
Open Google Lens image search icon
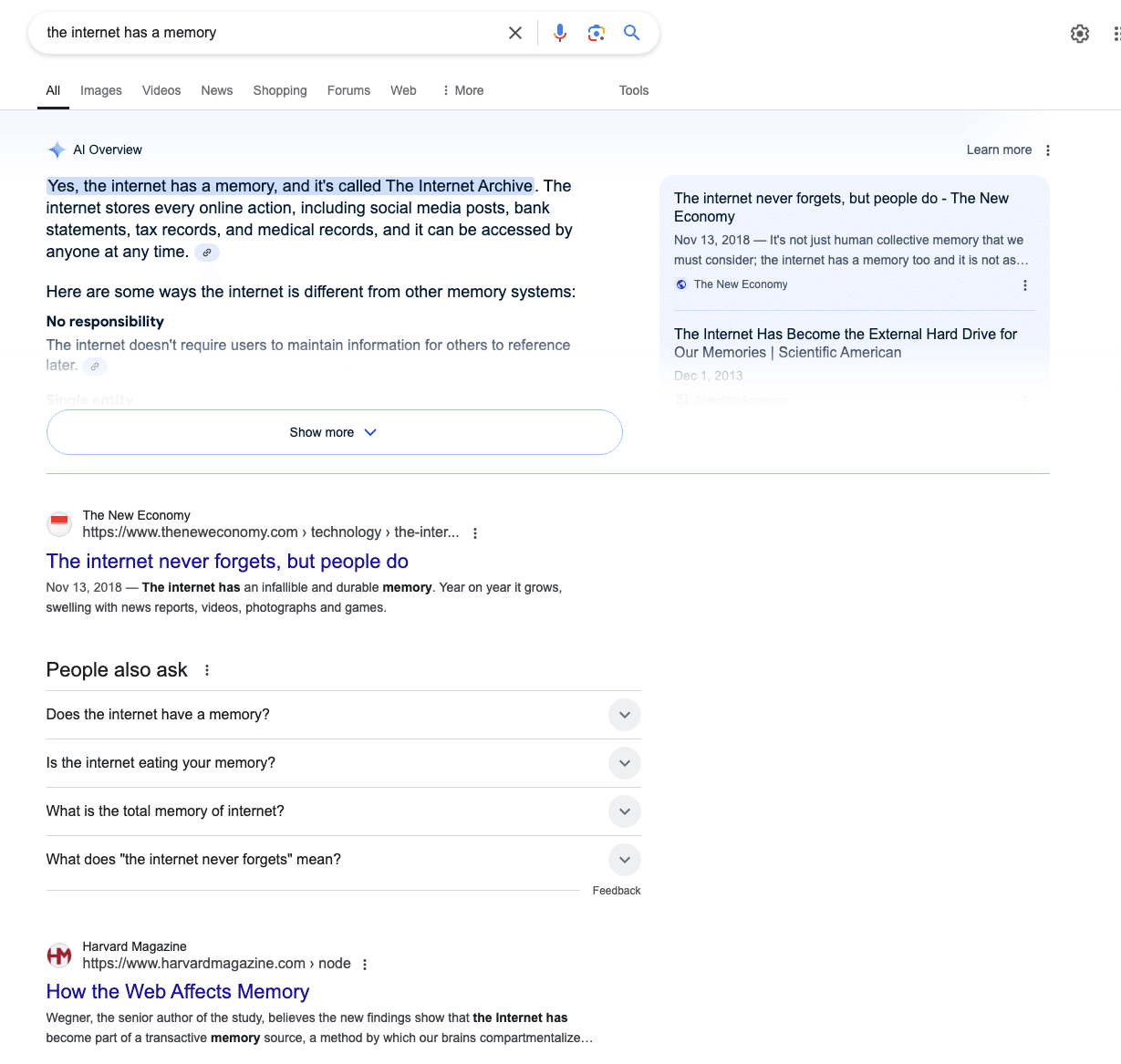pyautogui.click(x=597, y=33)
